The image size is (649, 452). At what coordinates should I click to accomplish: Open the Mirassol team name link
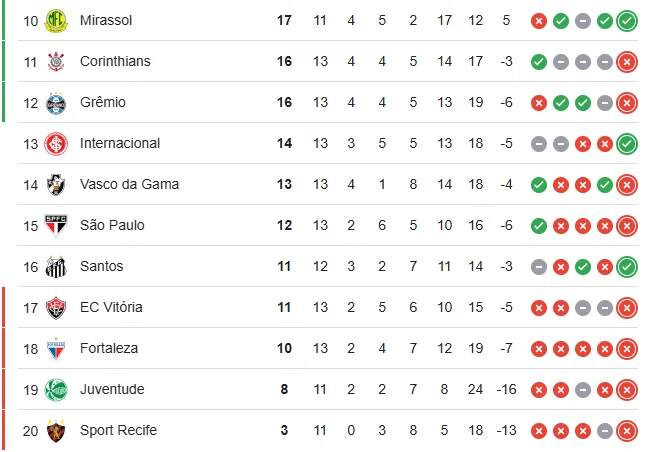(106, 20)
